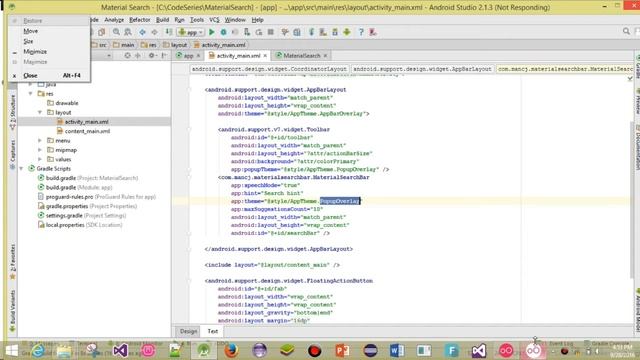
Task: Click the app:hint="Search hint" line
Action: click(267, 193)
